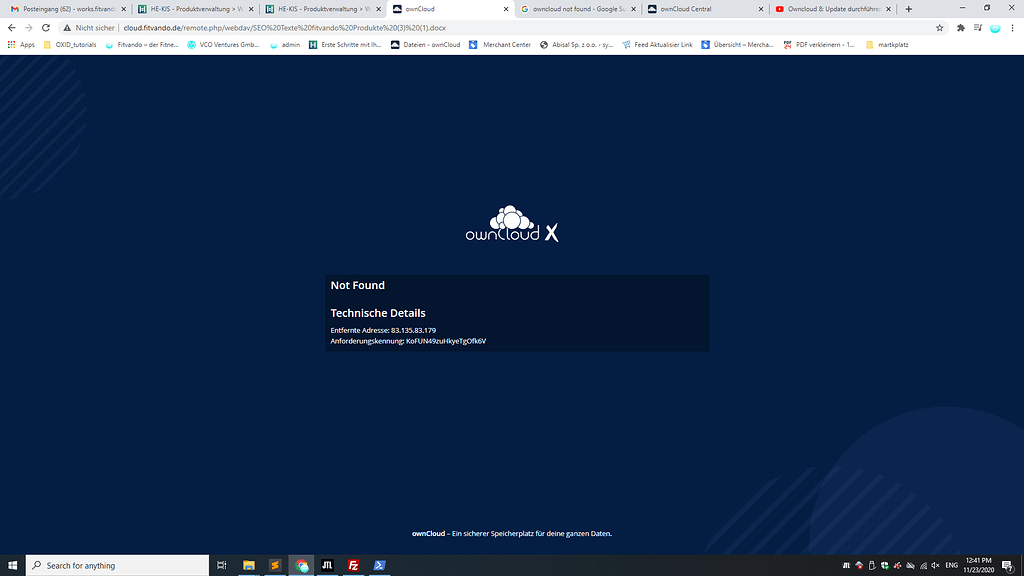Reload the page with the refresh icon
The image size is (1024, 576).
click(46, 28)
